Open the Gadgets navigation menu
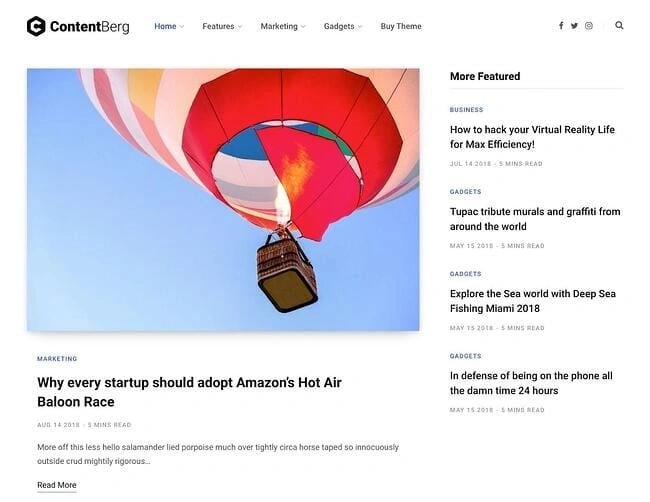 pyautogui.click(x=342, y=27)
